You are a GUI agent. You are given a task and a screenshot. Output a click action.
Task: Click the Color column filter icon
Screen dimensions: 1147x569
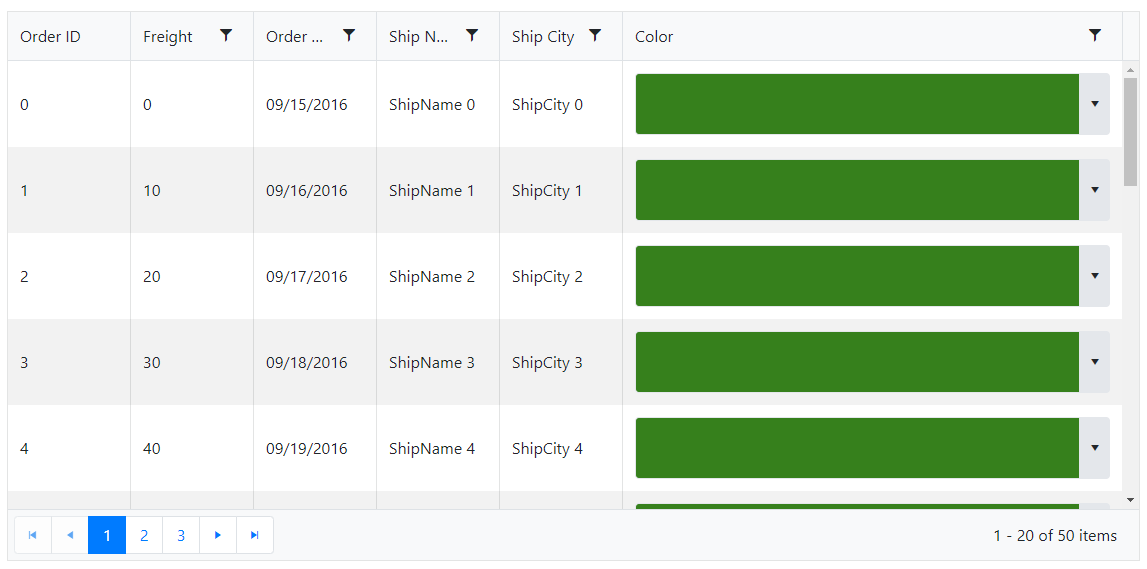point(1095,36)
